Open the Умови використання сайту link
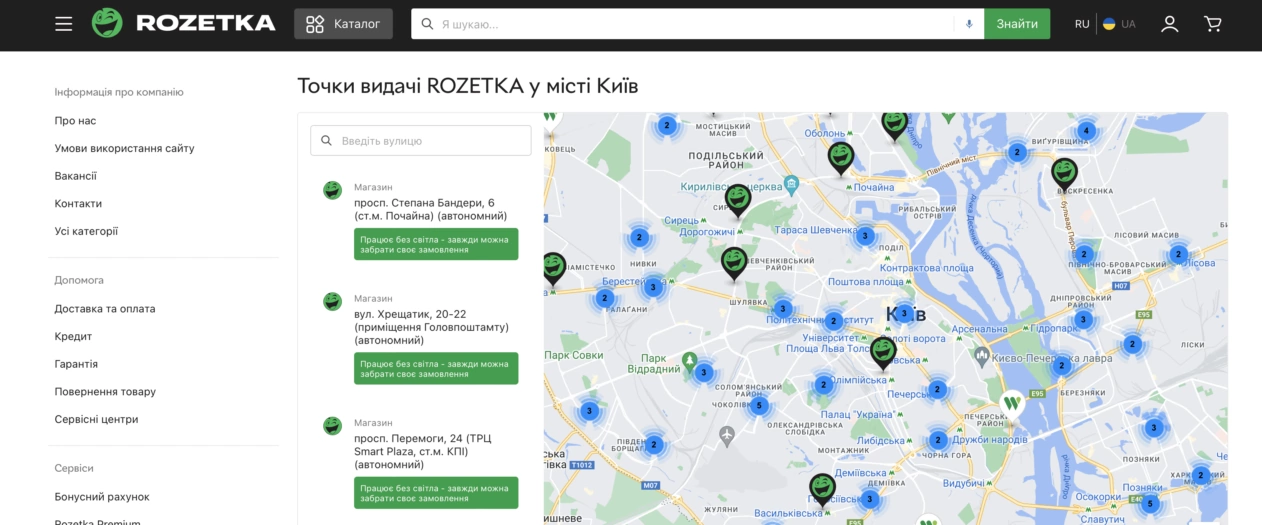 124,148
